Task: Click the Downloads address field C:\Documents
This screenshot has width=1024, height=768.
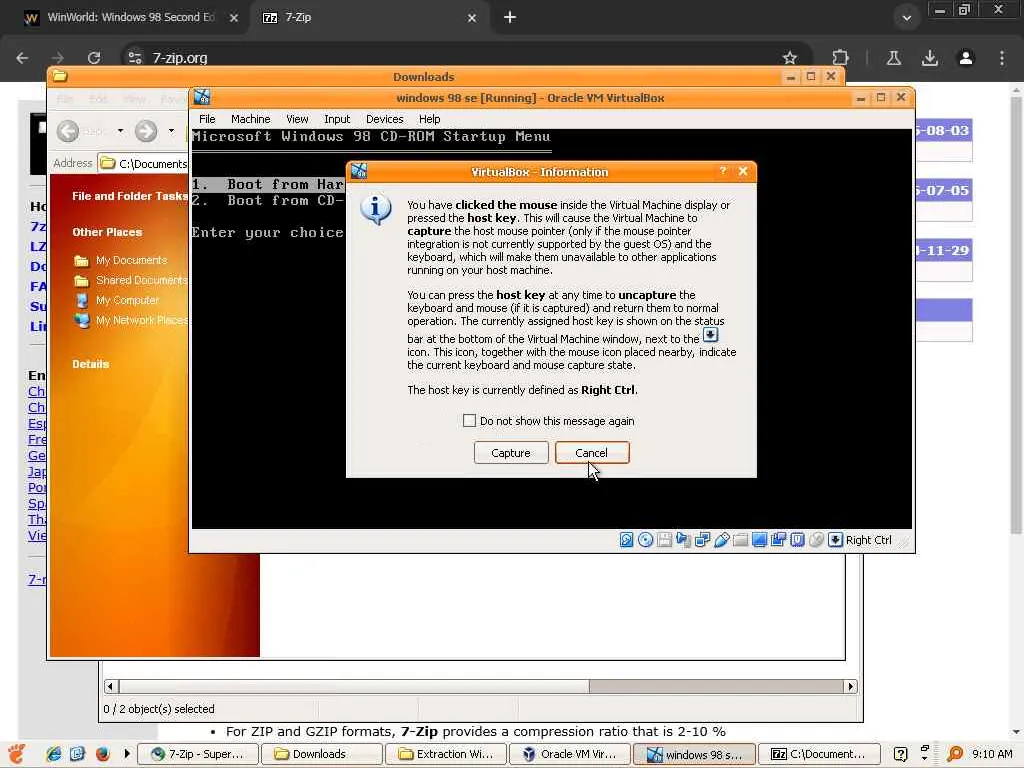Action: coord(143,163)
